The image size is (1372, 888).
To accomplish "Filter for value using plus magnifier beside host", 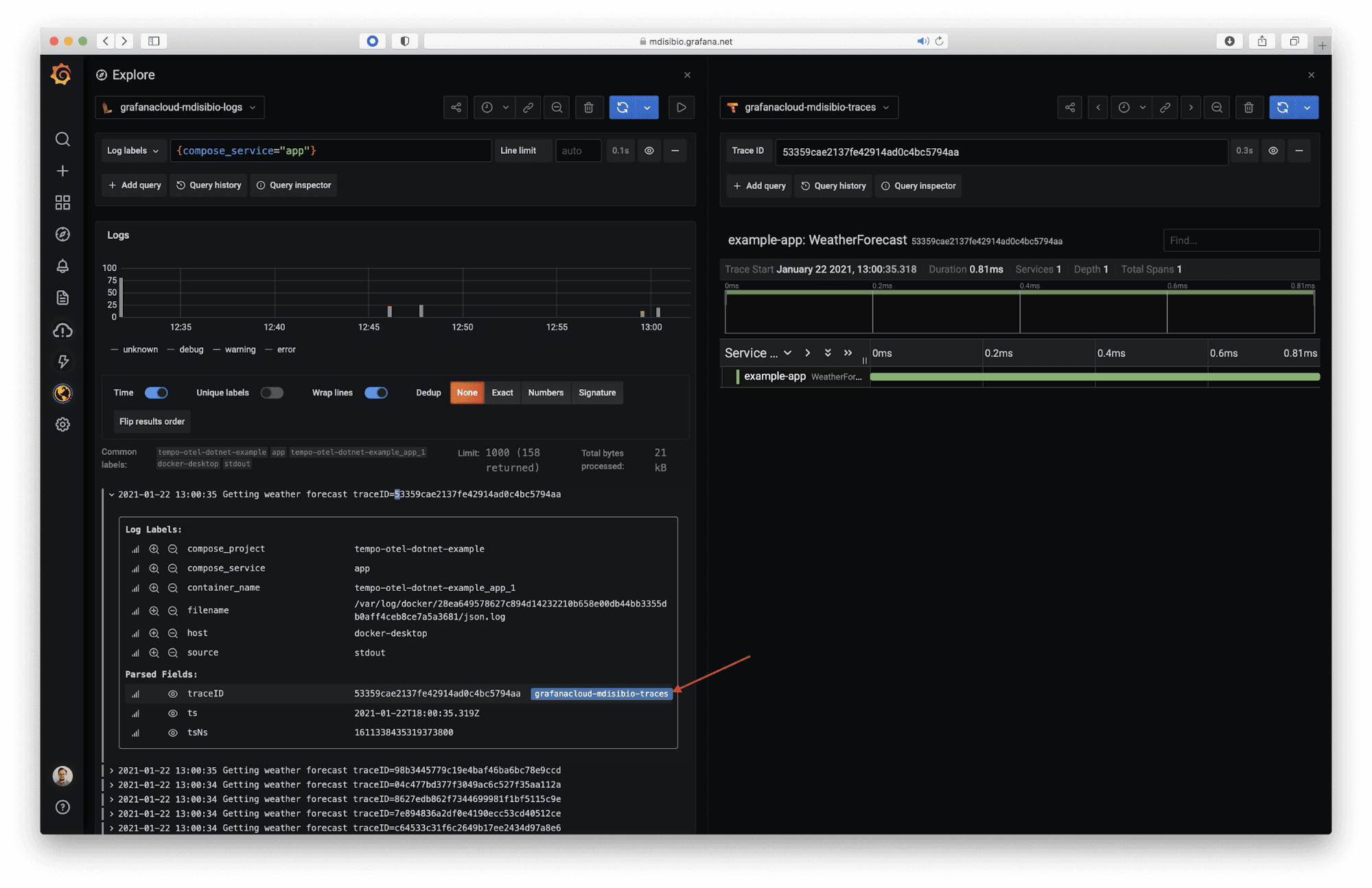I will click(x=154, y=633).
